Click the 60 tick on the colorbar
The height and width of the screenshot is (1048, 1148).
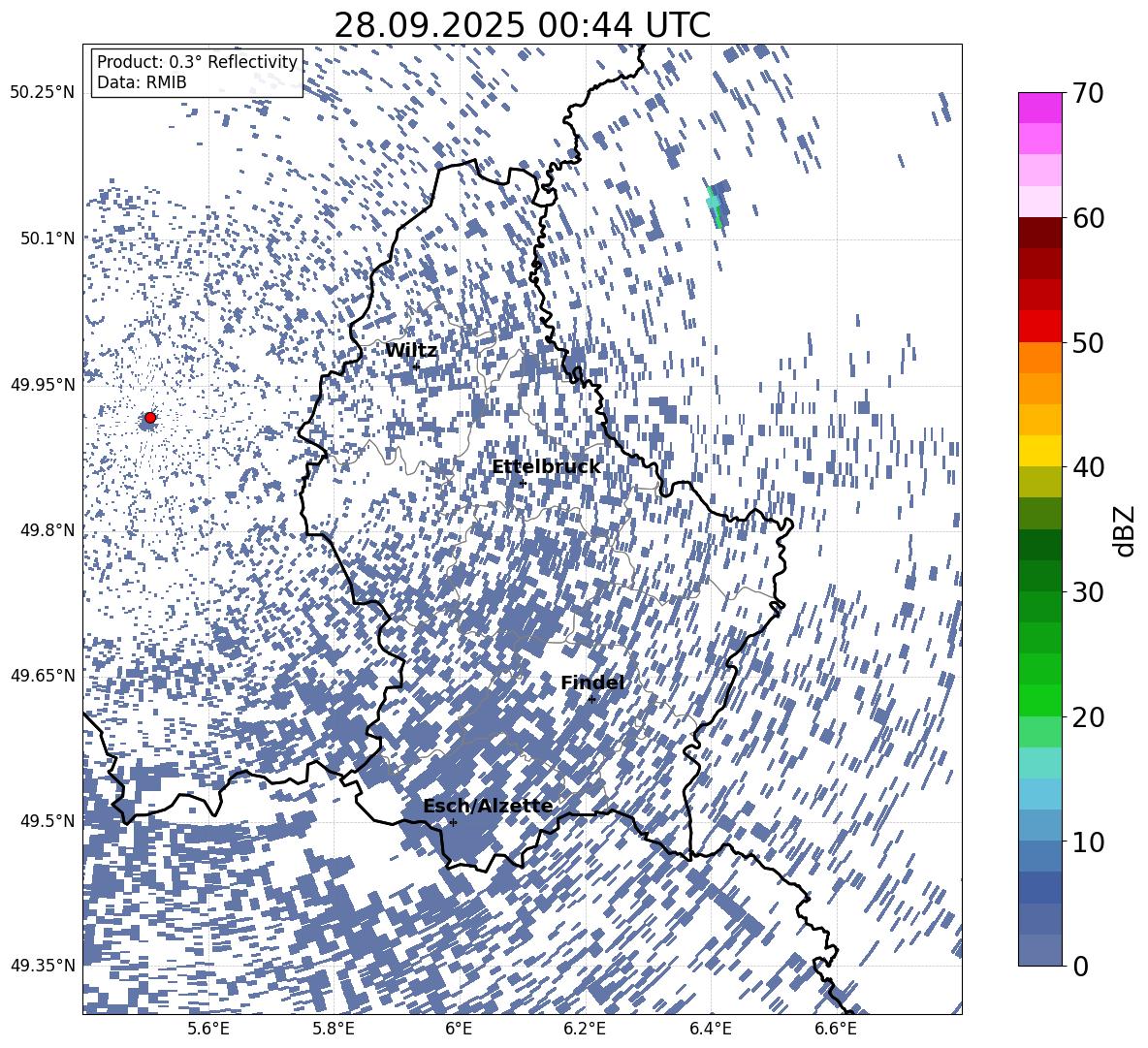click(x=1088, y=218)
